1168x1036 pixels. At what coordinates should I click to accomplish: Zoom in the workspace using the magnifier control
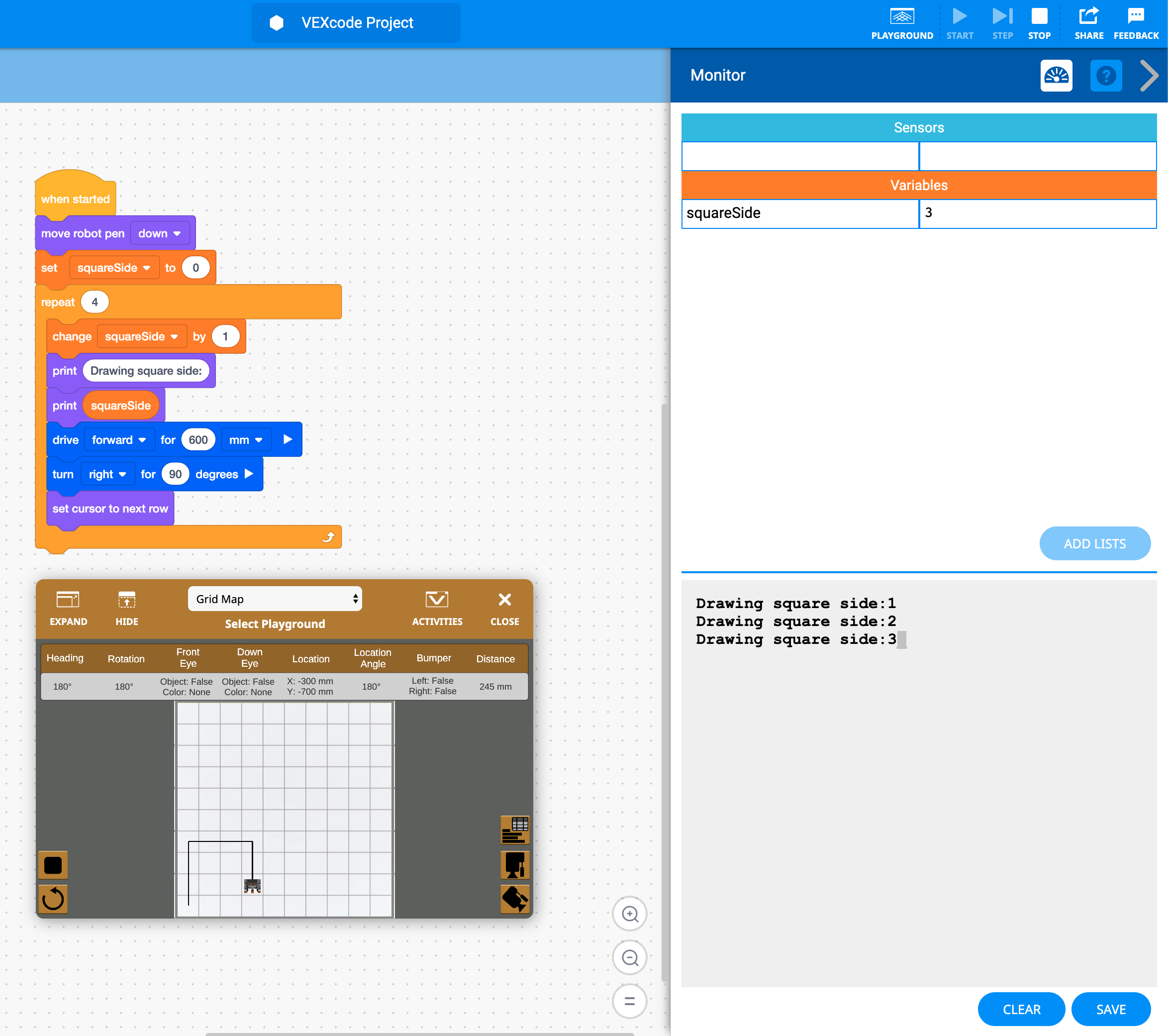tap(629, 914)
